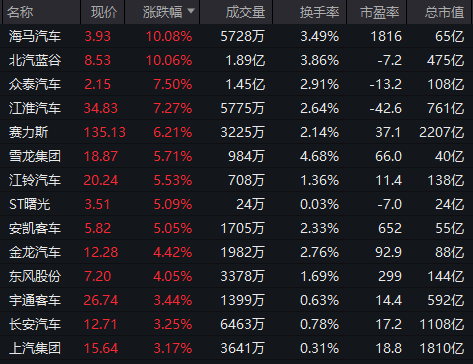The height and width of the screenshot is (364, 473).
Task: Select 东风股份 in the list
Action: pos(35,276)
